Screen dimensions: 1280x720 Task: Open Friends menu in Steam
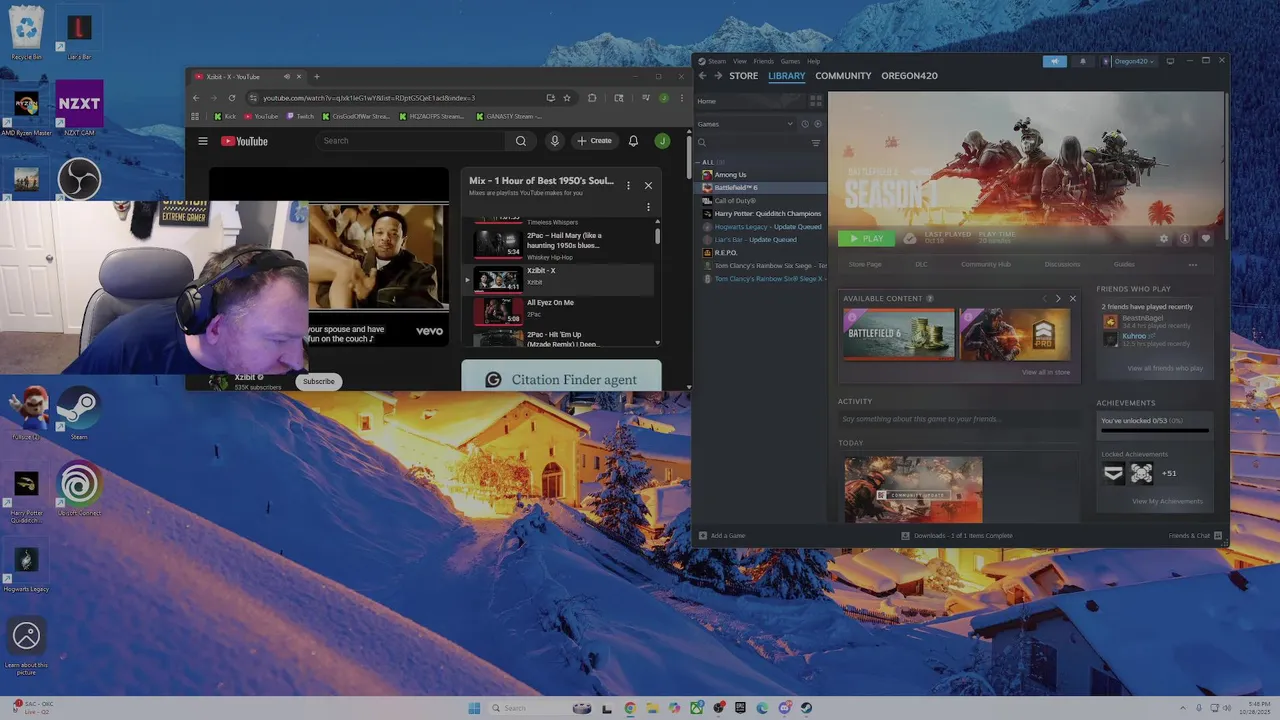click(763, 61)
